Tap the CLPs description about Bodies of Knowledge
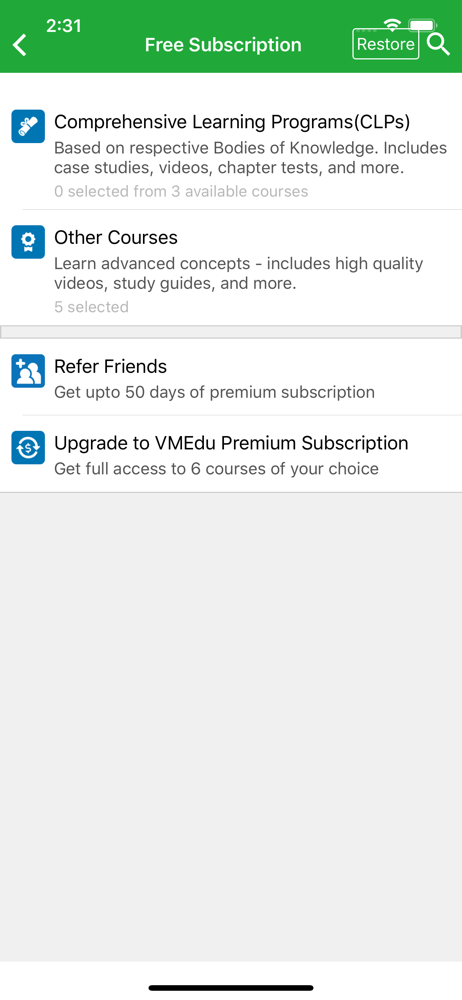 250,158
